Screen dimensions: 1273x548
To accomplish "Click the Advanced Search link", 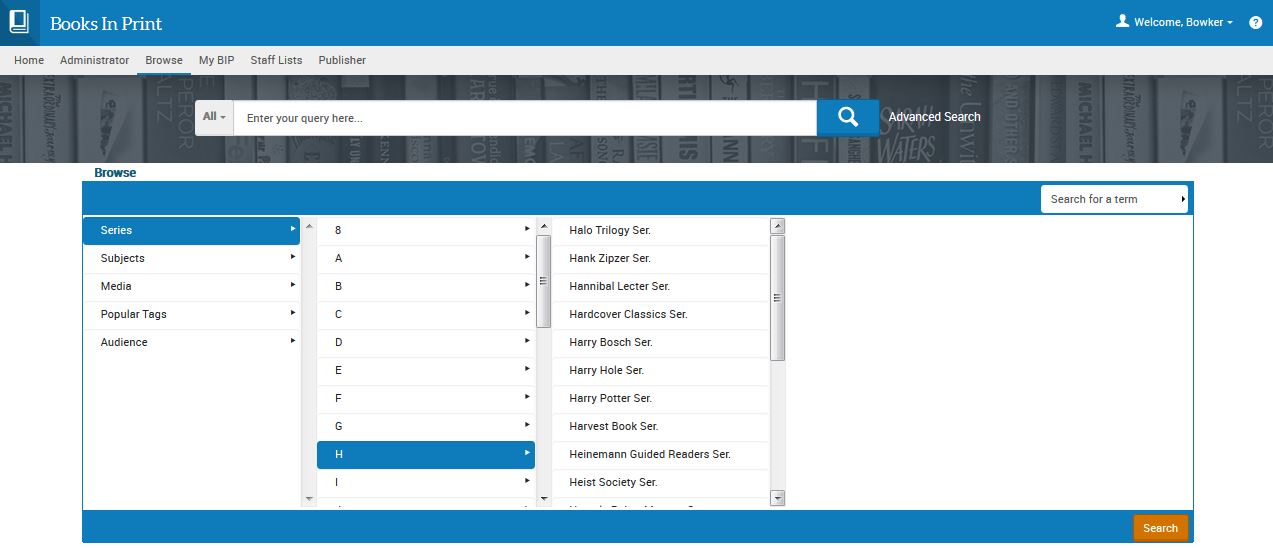I will 934,117.
